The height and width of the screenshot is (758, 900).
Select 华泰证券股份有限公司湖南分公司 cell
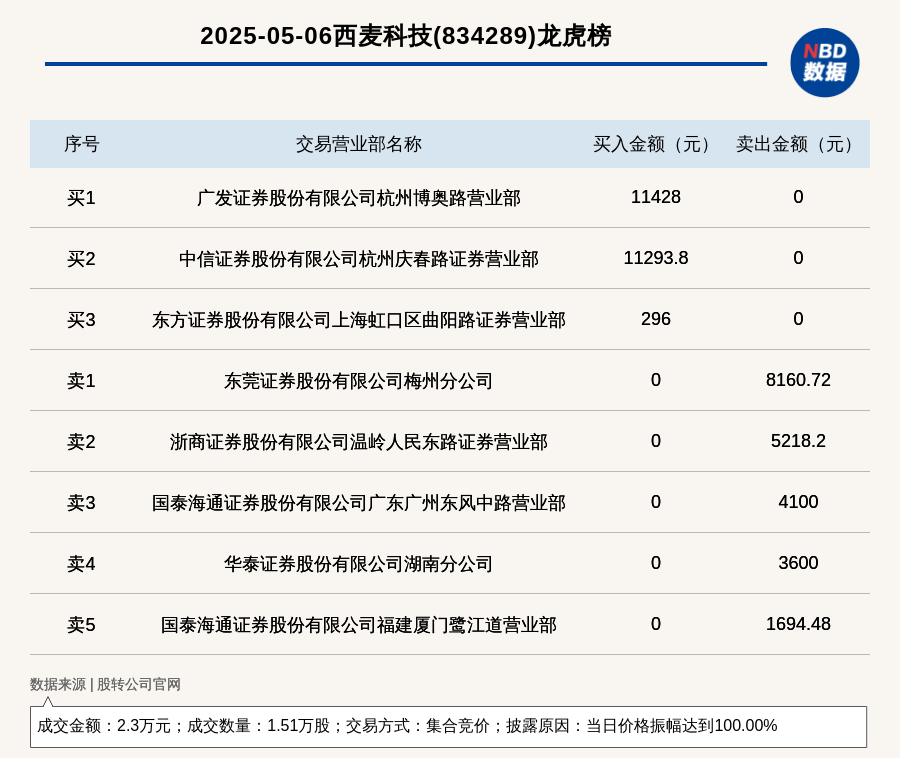359,563
